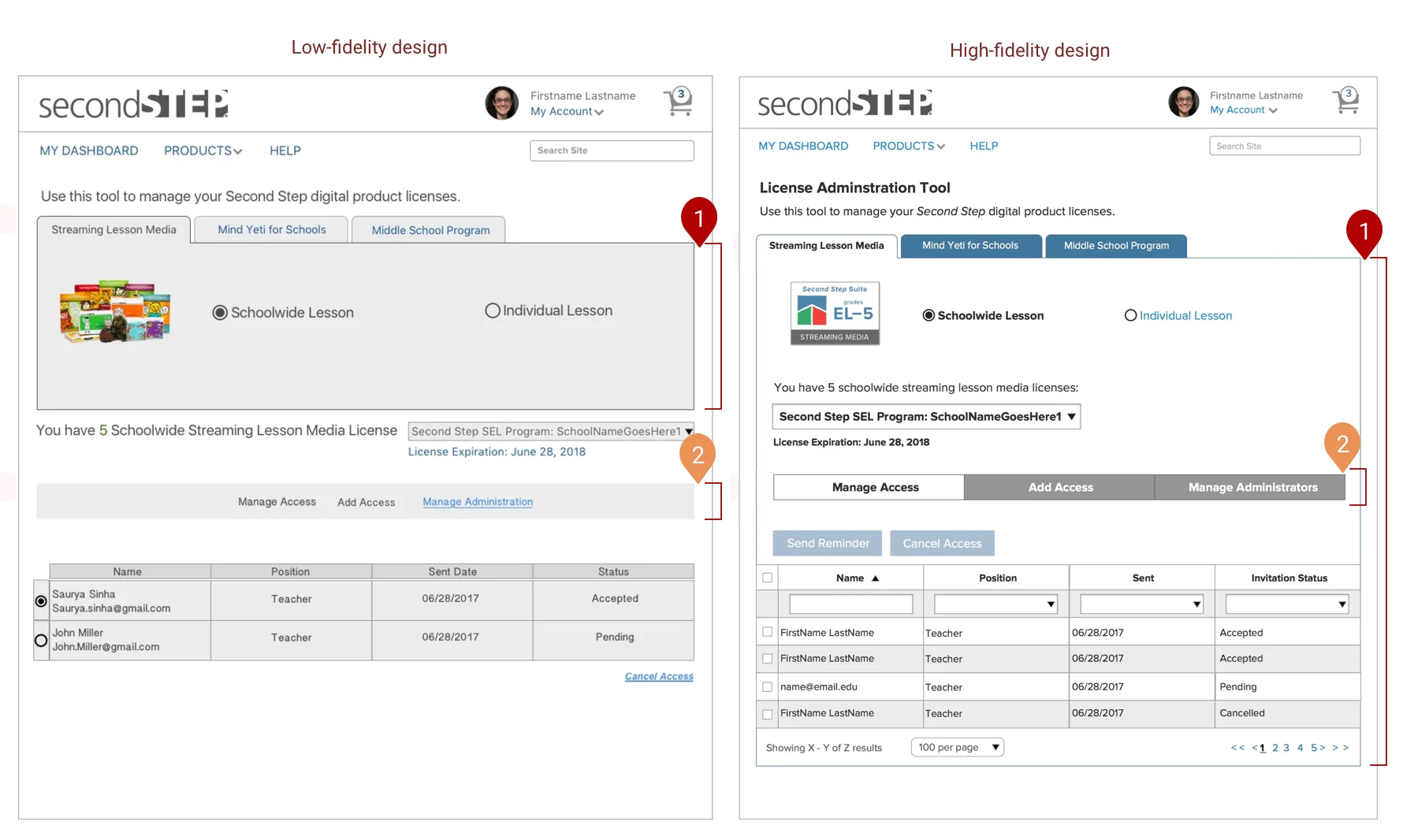Check the box for the Cancelled status row
1403x840 pixels.
[x=767, y=714]
